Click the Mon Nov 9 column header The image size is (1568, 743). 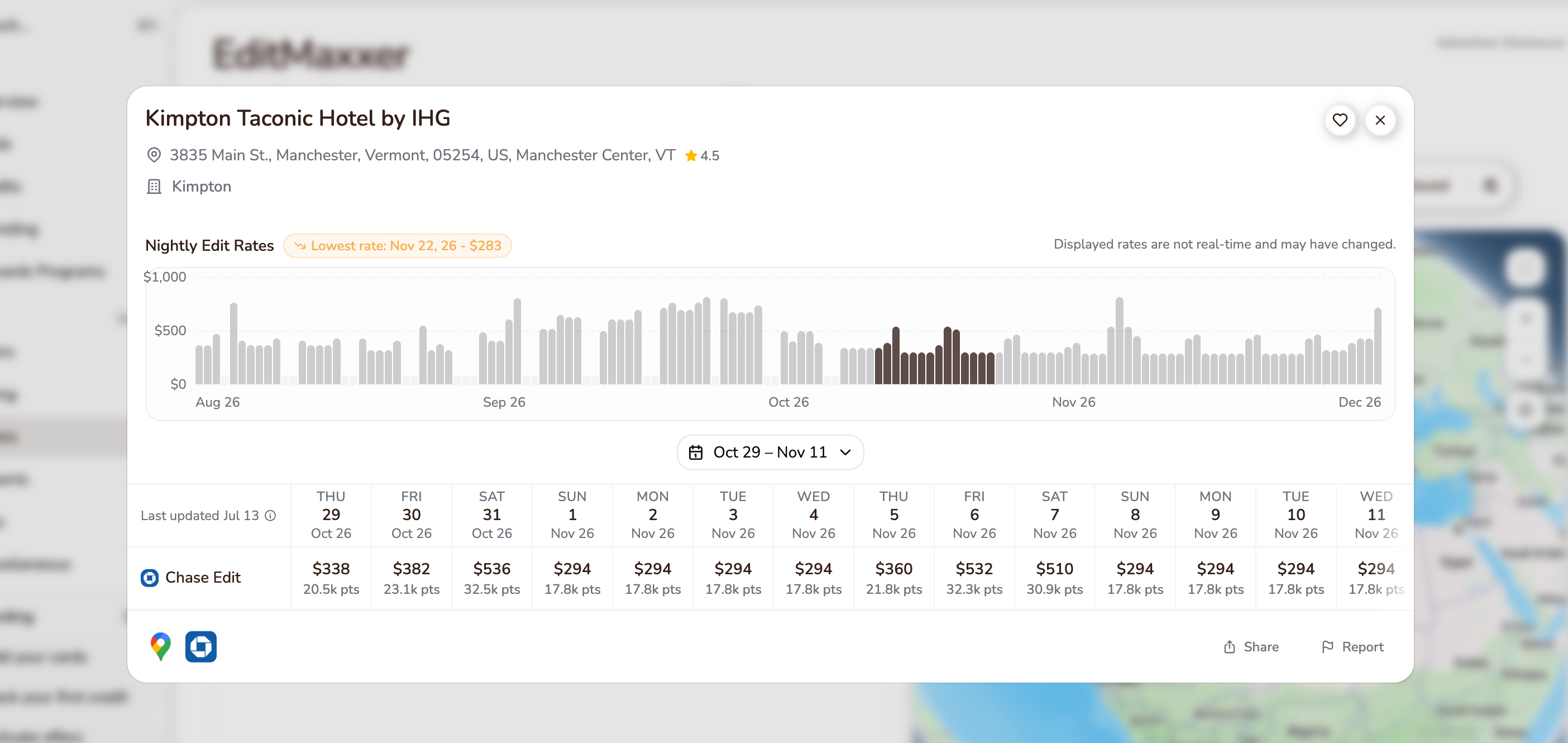(1215, 515)
